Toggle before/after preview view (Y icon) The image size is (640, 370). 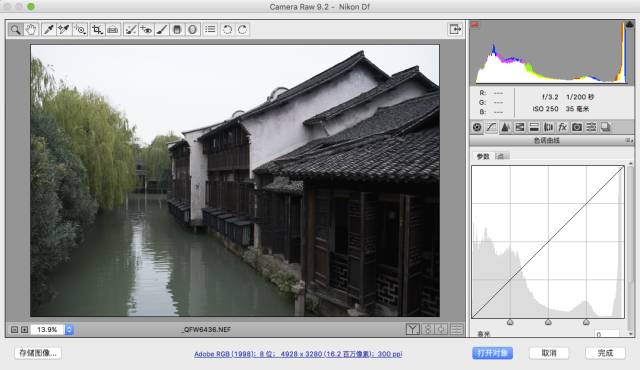pyautogui.click(x=413, y=329)
